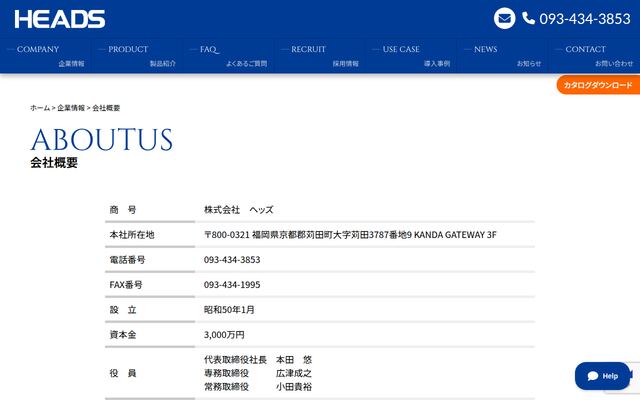Click the 商 号 row label

pos(123,210)
